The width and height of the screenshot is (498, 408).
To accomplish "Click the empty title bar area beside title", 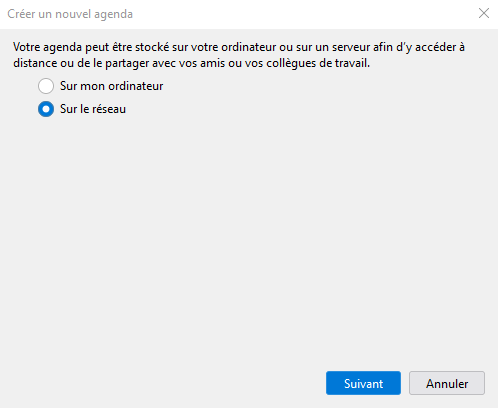I will [x=300, y=14].
